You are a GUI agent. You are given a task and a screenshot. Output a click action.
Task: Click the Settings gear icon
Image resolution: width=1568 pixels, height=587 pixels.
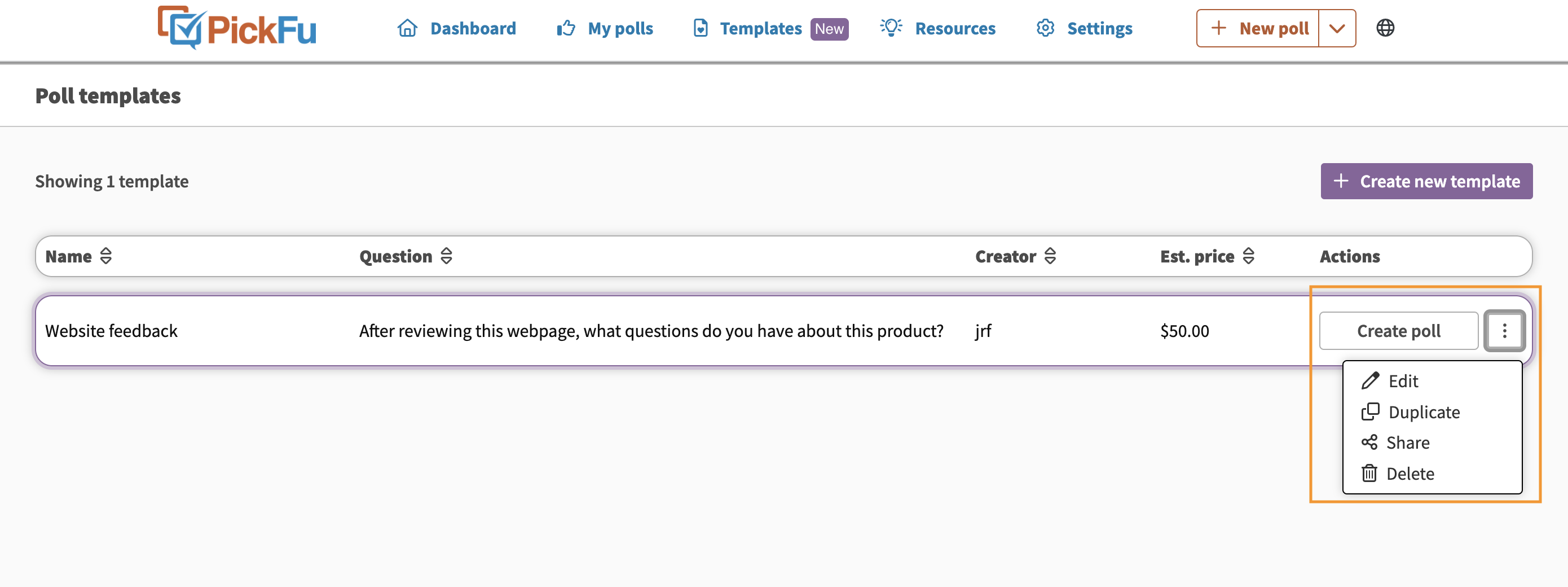pyautogui.click(x=1045, y=28)
